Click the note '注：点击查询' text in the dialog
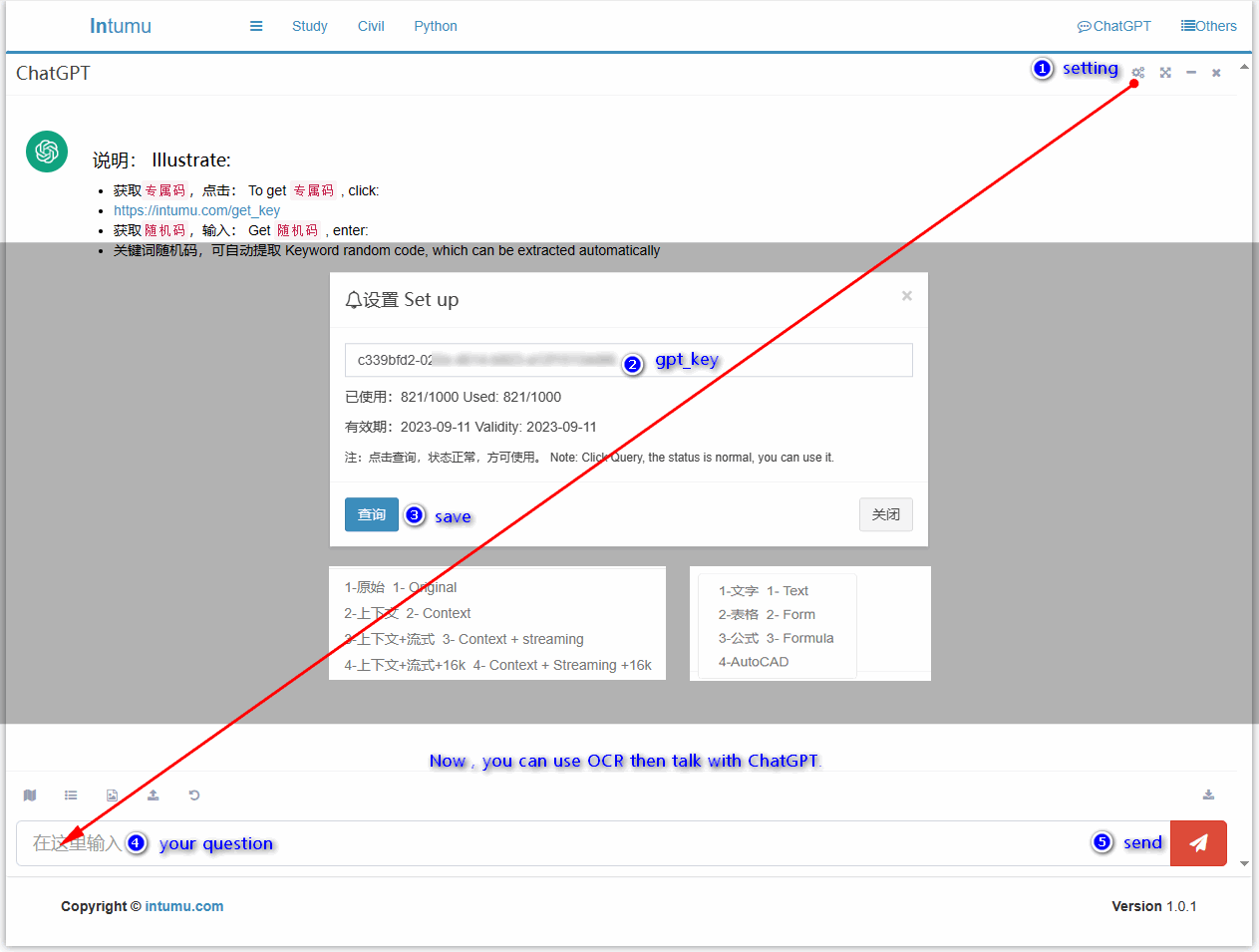 pos(589,458)
